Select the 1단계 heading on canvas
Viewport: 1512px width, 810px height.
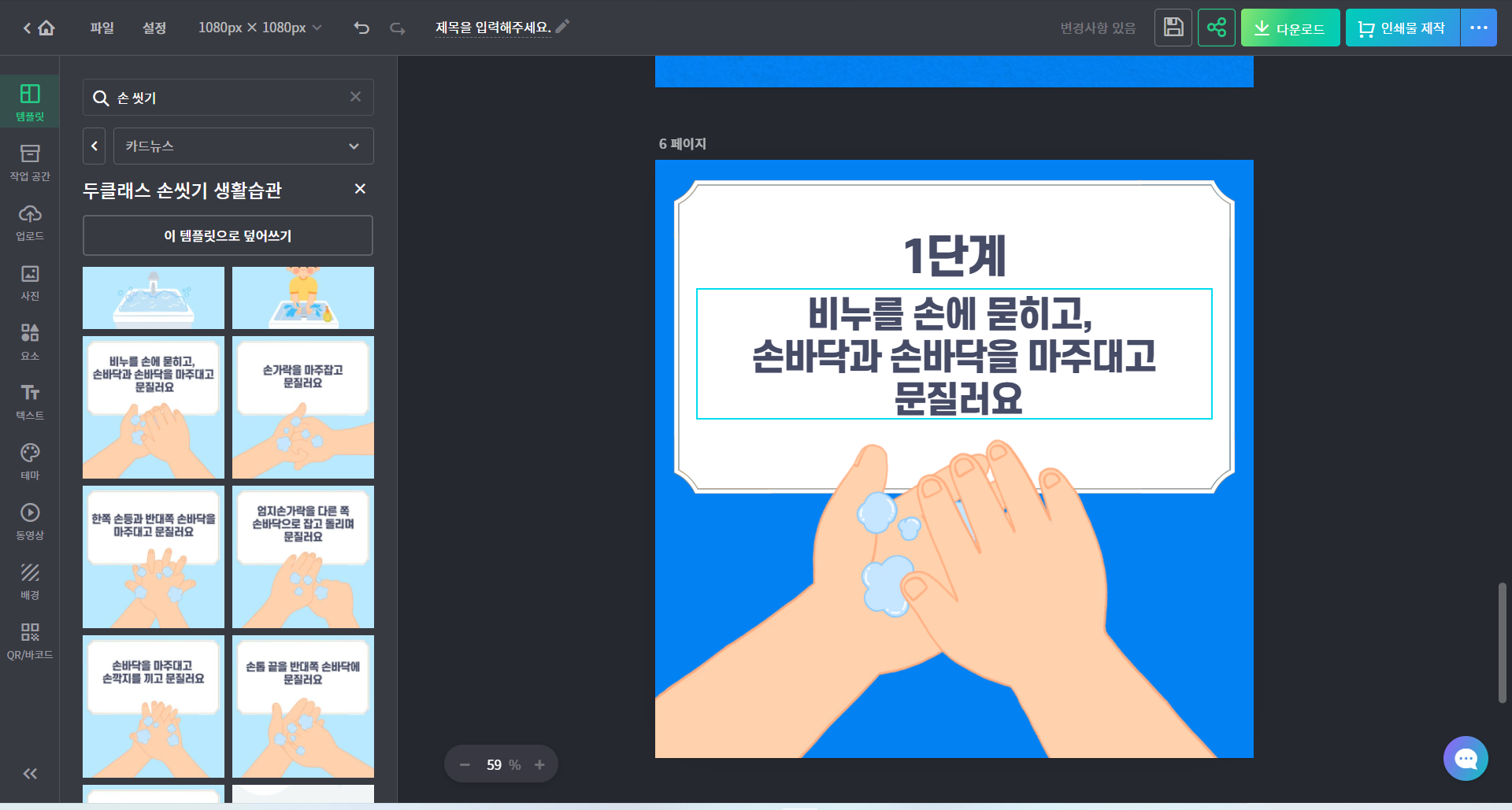[954, 255]
